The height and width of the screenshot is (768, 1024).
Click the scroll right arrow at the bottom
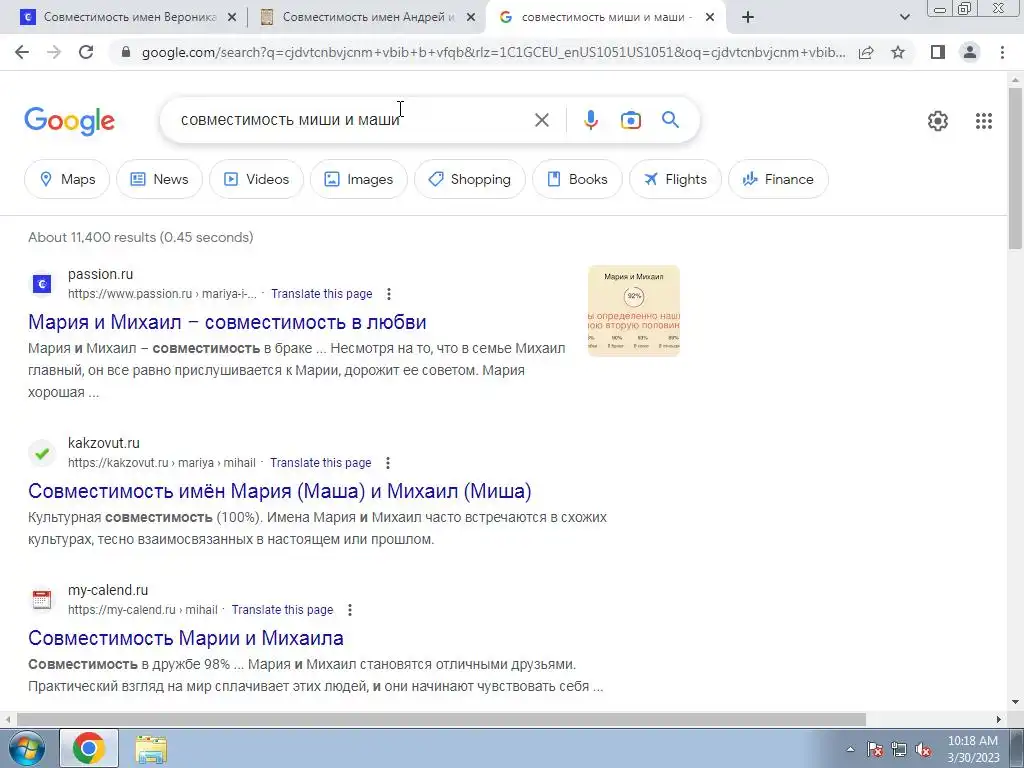(999, 719)
